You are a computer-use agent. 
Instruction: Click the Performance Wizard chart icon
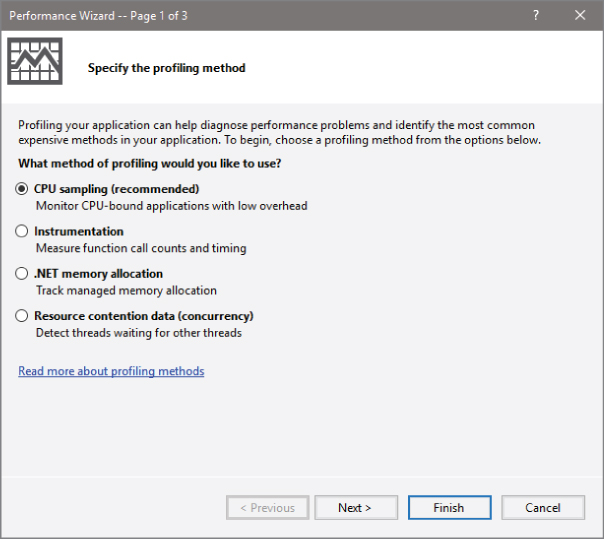(x=35, y=62)
